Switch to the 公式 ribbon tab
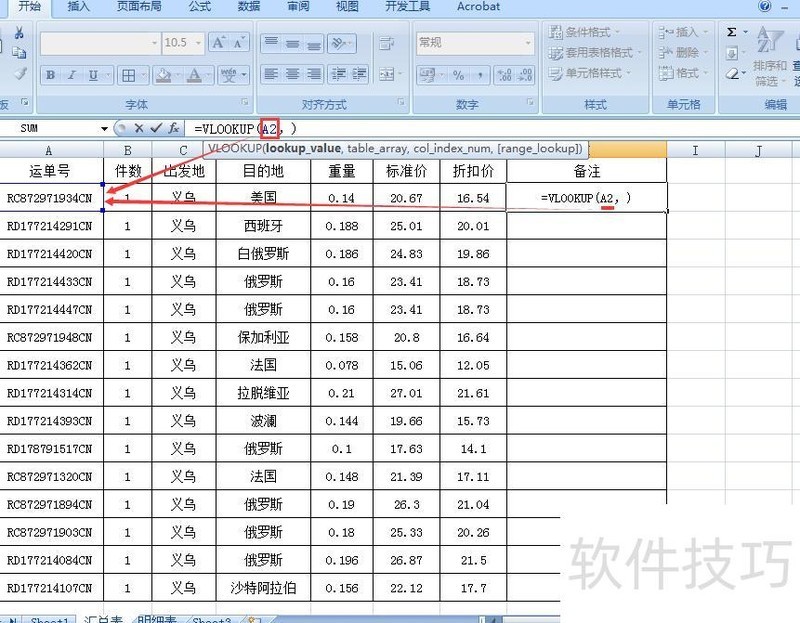Screen dimensions: 800x623 [x=198, y=7]
